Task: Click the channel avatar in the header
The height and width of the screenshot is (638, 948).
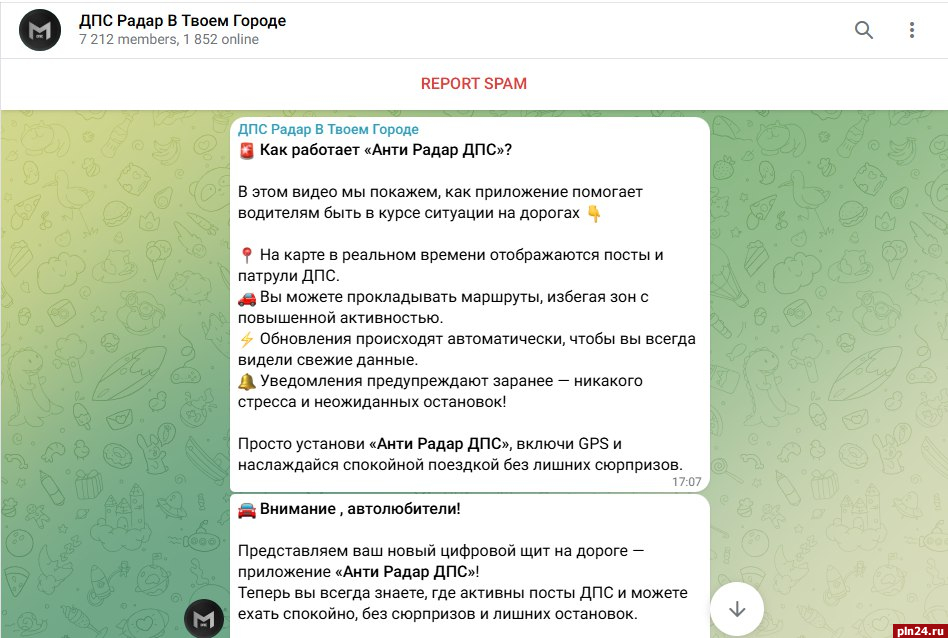Action: click(x=40, y=30)
